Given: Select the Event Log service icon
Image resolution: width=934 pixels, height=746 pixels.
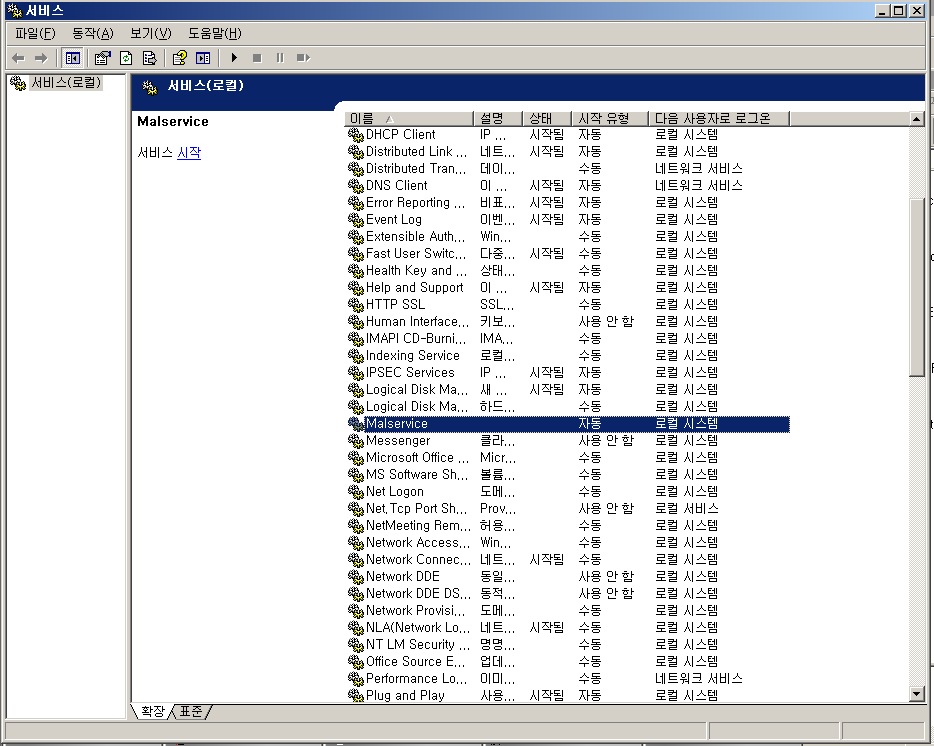Looking at the screenshot, I should [356, 220].
